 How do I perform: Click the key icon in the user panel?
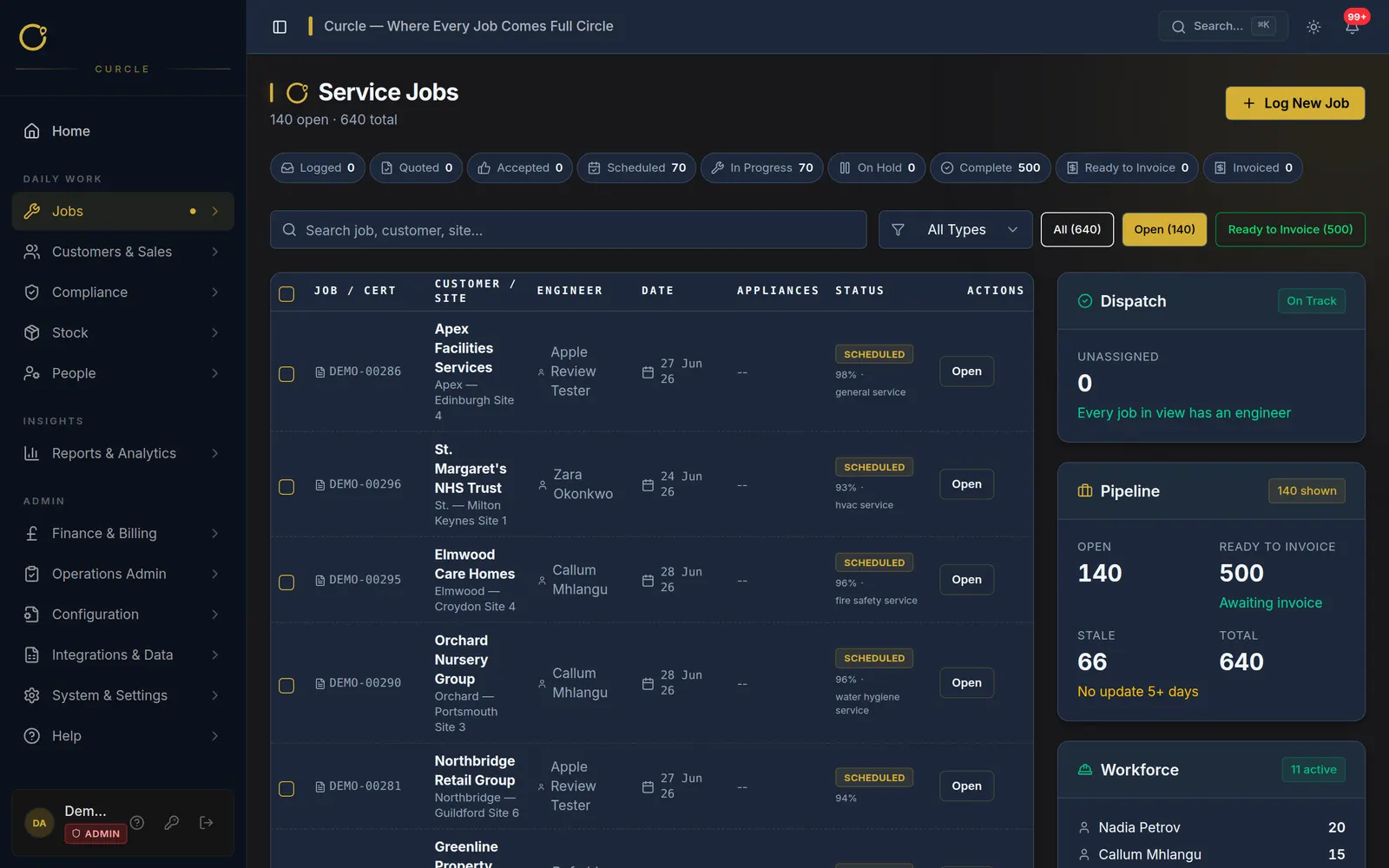tap(172, 822)
